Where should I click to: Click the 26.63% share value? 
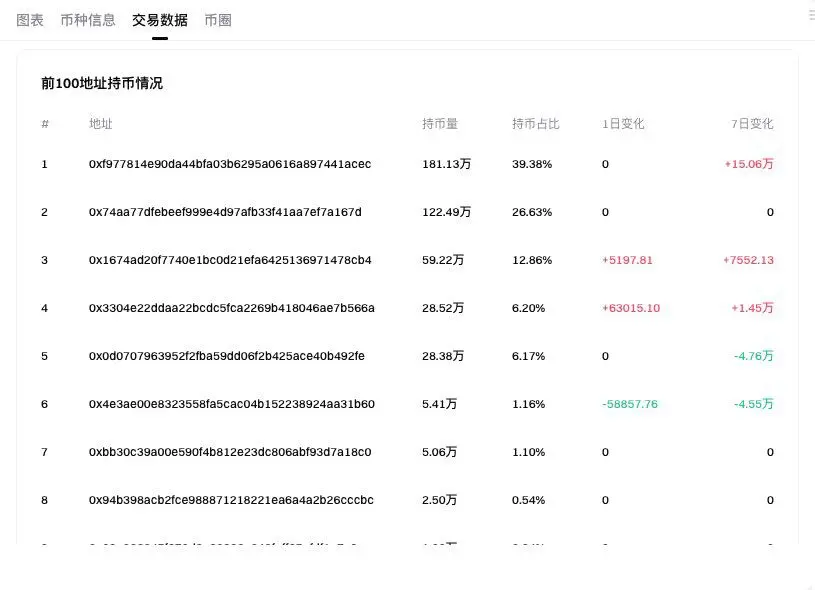coord(532,212)
